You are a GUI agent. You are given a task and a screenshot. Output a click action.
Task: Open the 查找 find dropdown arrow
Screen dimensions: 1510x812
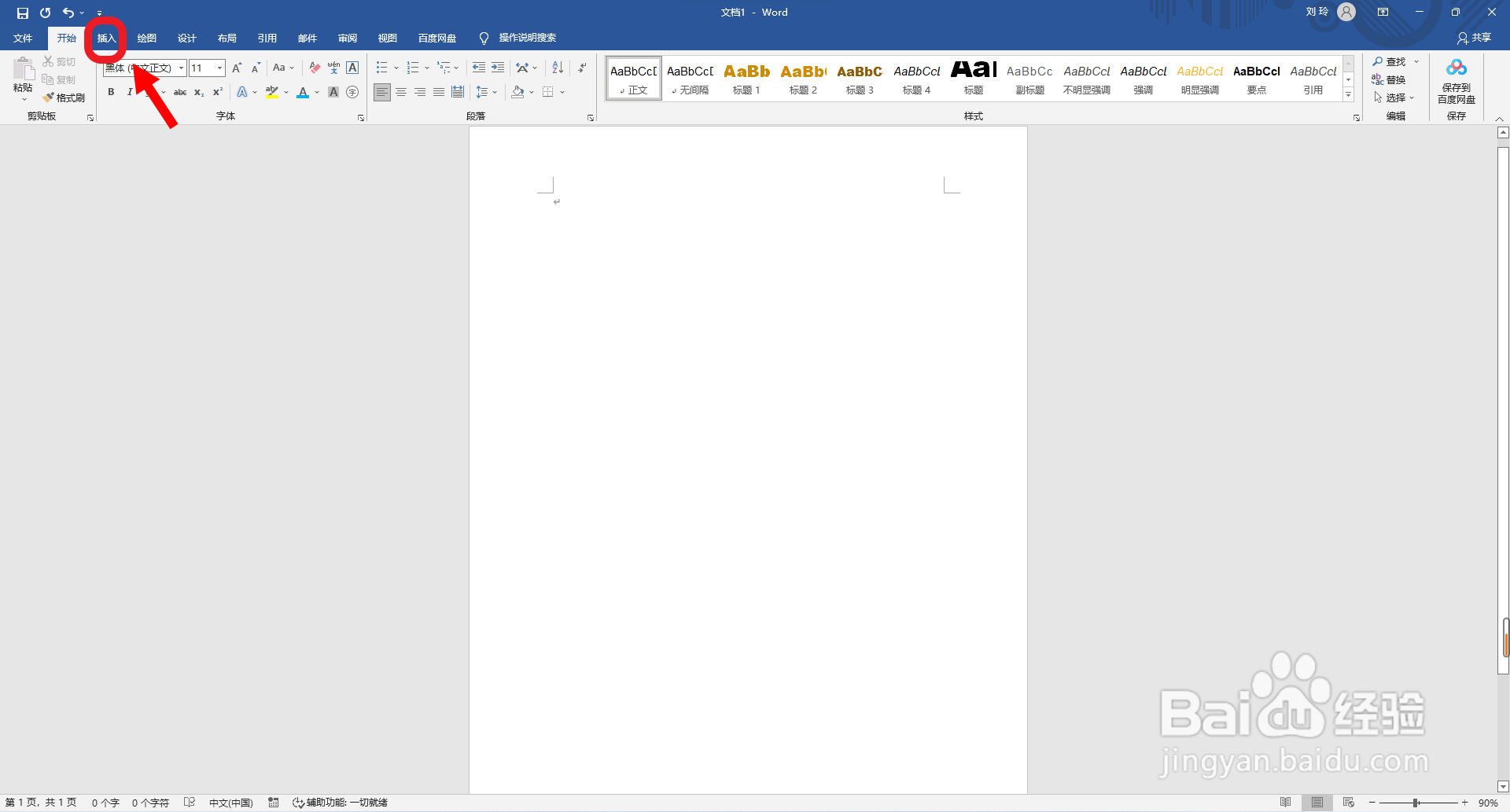pos(1416,61)
